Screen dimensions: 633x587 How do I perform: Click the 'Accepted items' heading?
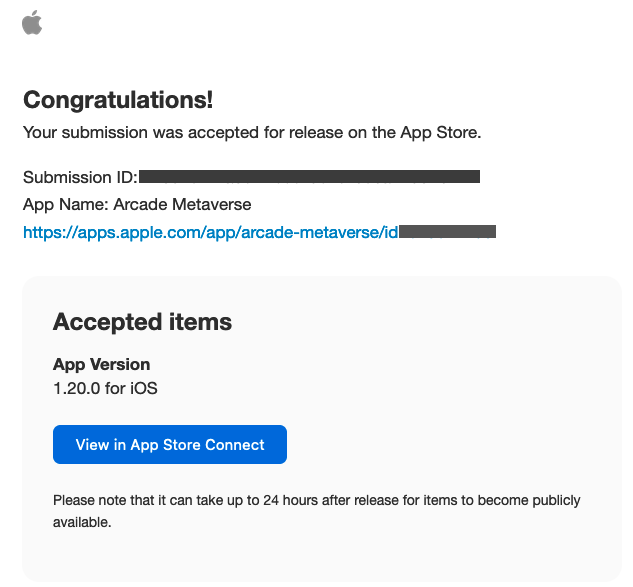142,322
